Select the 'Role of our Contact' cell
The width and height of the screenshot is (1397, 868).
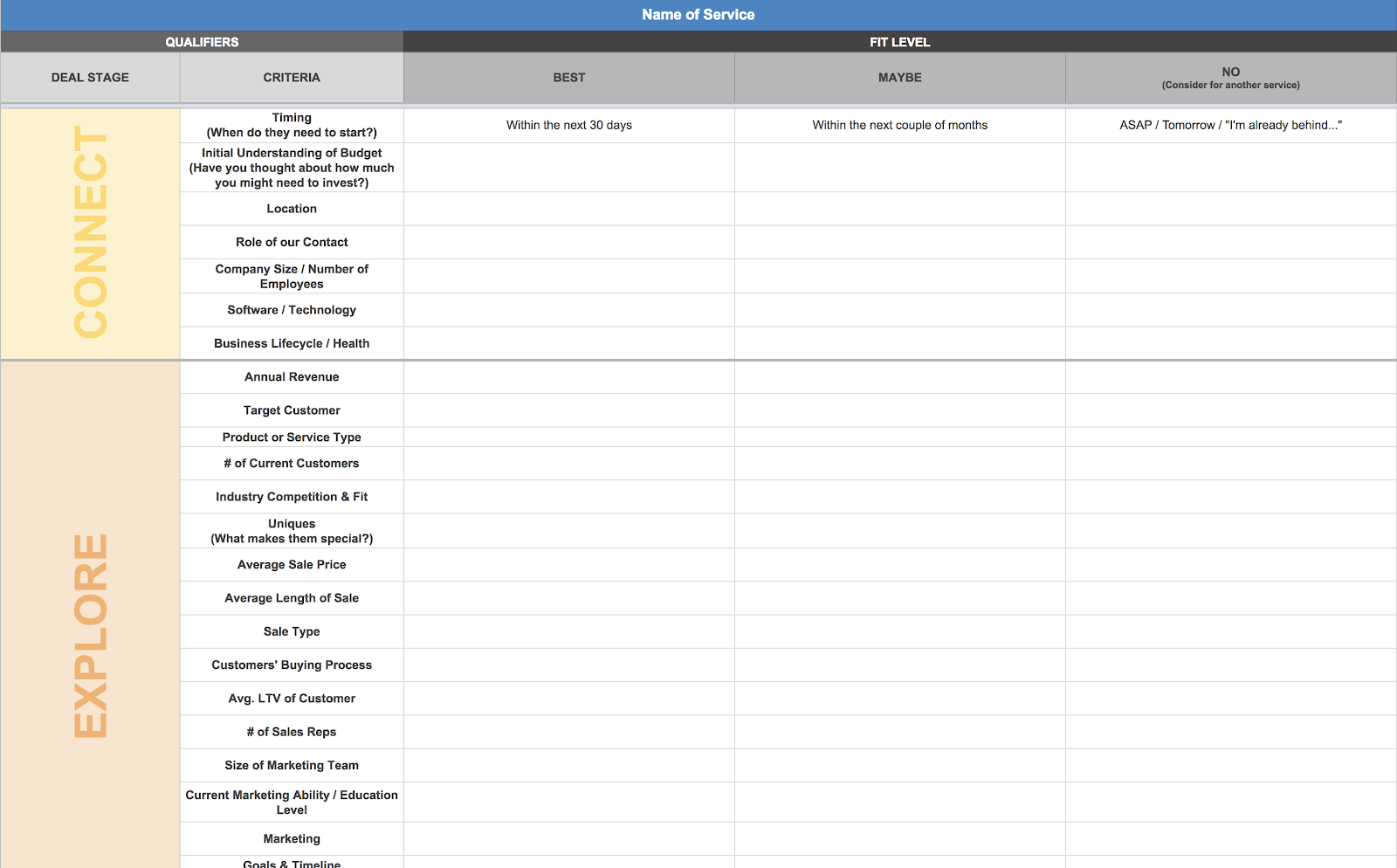coord(292,242)
